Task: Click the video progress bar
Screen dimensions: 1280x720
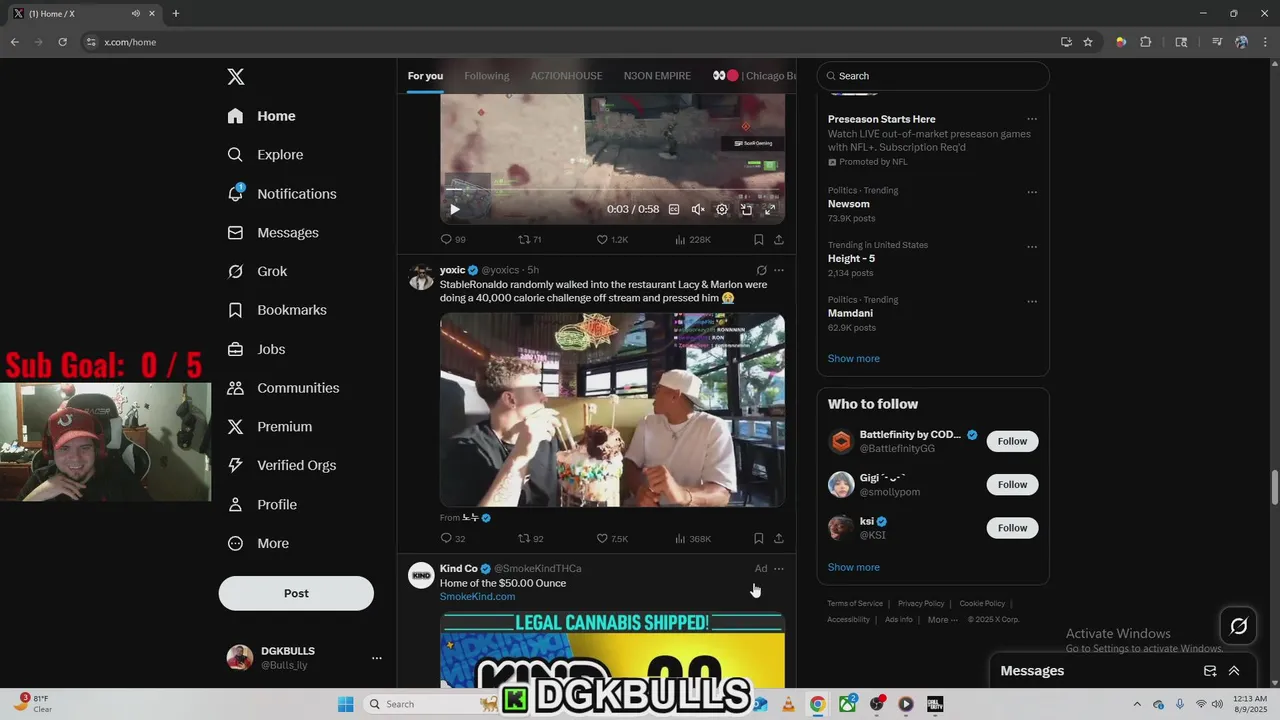Action: (612, 190)
